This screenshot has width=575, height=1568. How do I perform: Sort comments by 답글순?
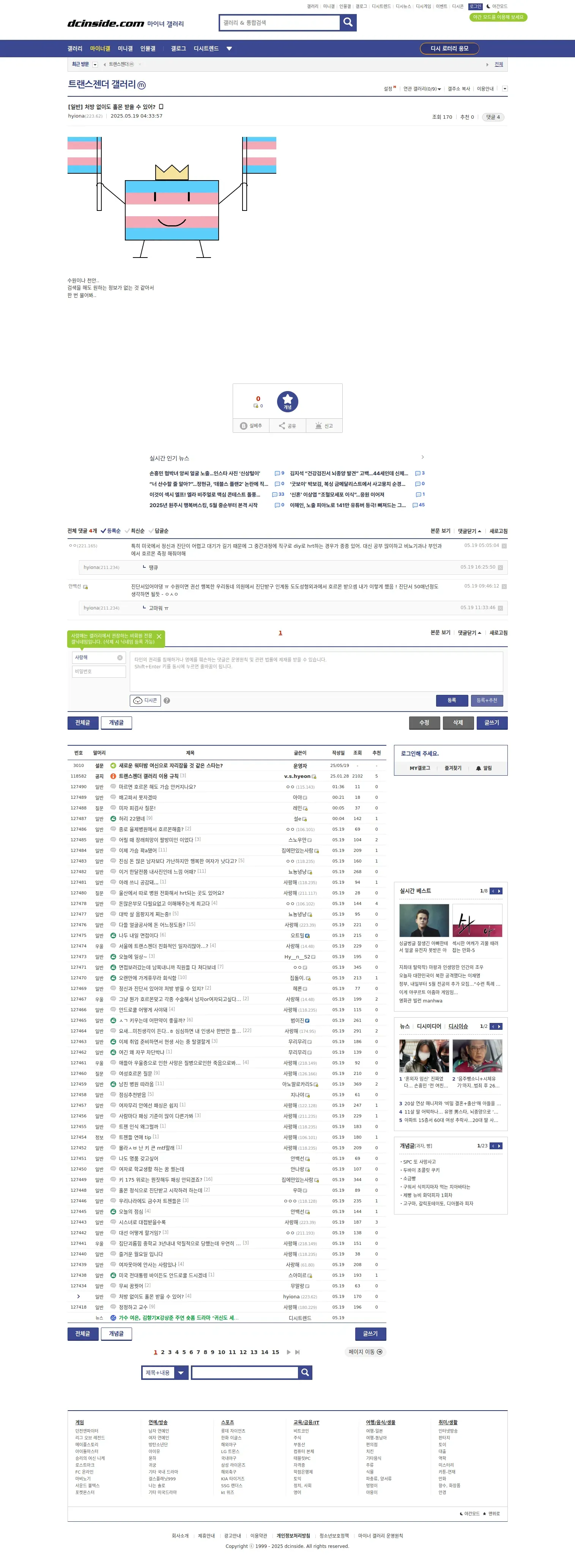click(158, 531)
